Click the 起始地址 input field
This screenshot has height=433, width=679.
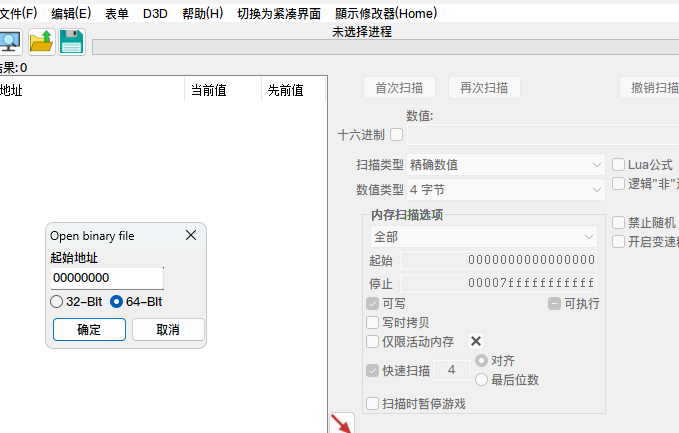(x=107, y=278)
